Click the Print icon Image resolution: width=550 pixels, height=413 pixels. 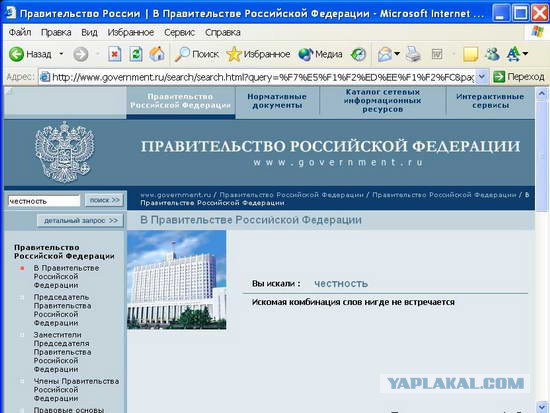click(414, 54)
